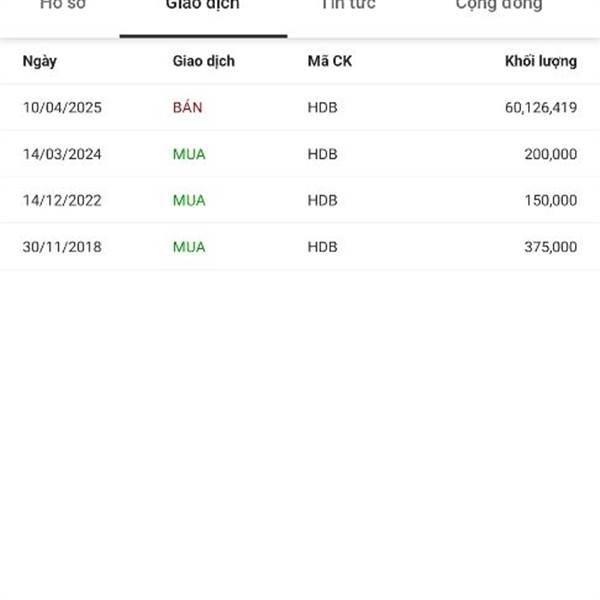Click the BÁN transaction label

coord(188,107)
